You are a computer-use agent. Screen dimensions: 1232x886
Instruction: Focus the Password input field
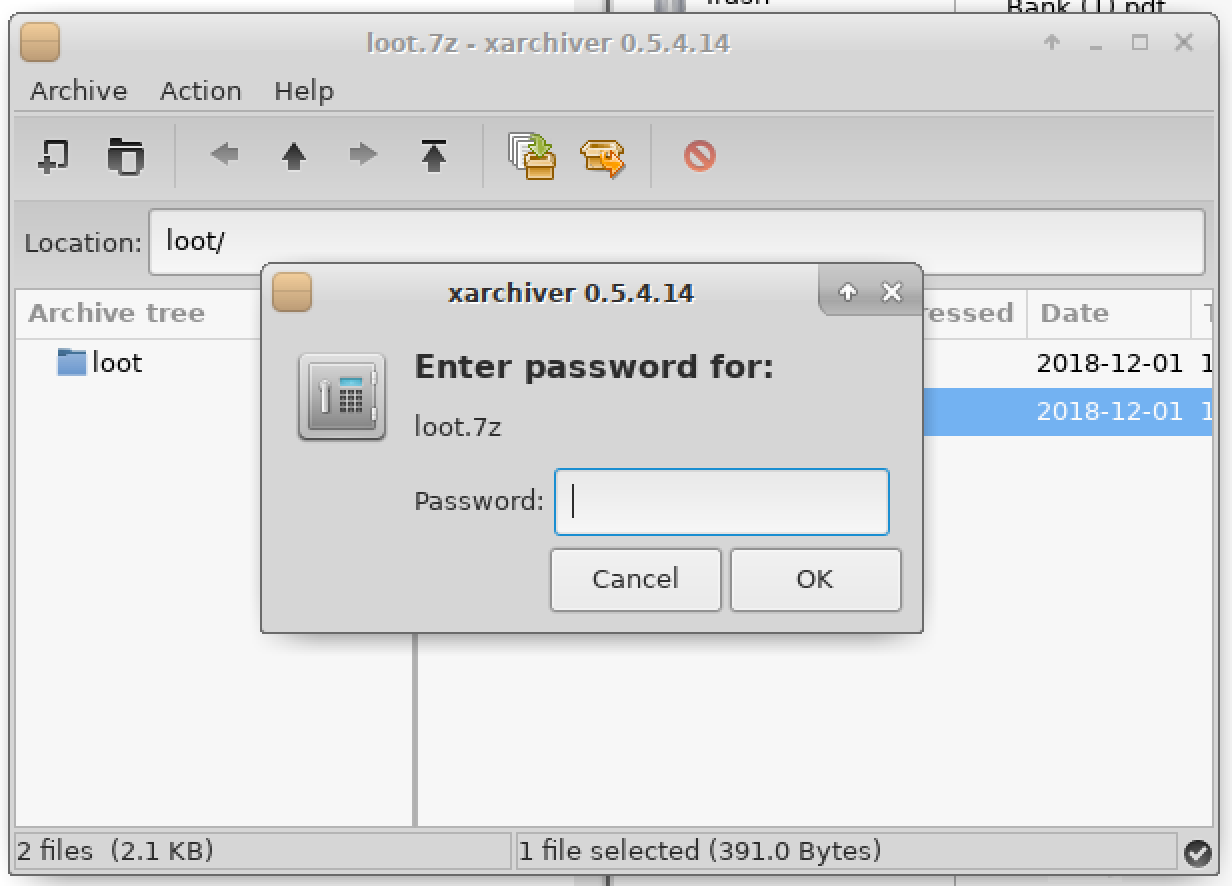click(721, 501)
